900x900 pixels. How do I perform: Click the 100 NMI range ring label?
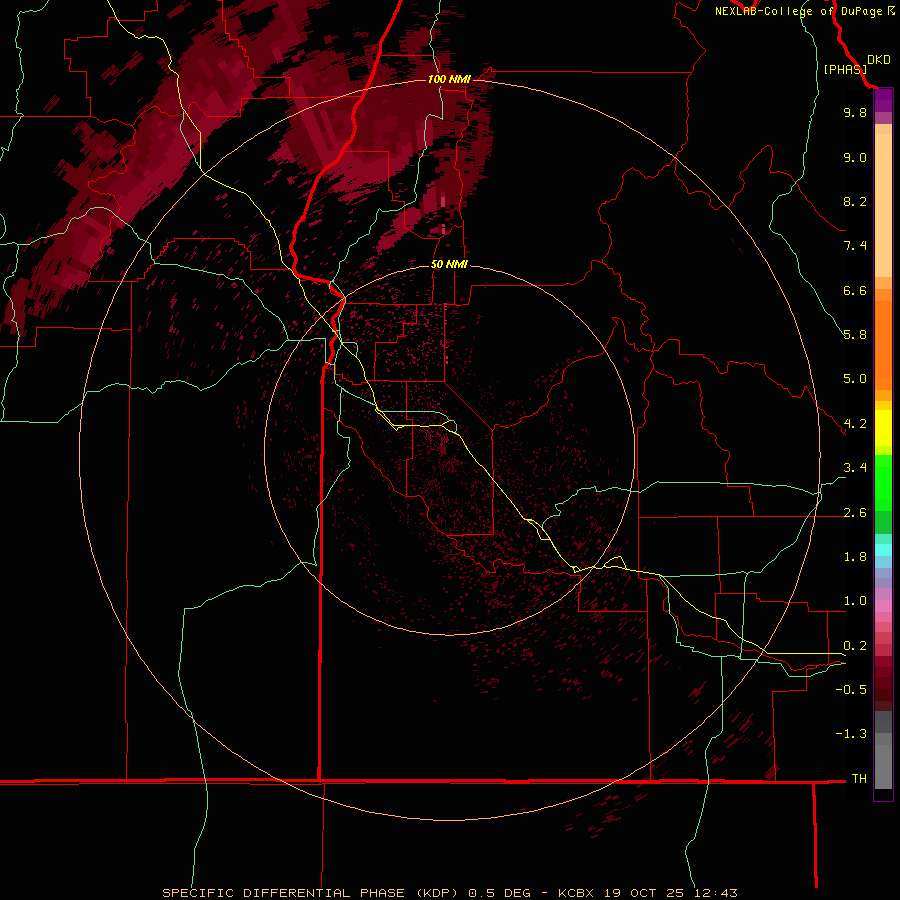click(449, 79)
